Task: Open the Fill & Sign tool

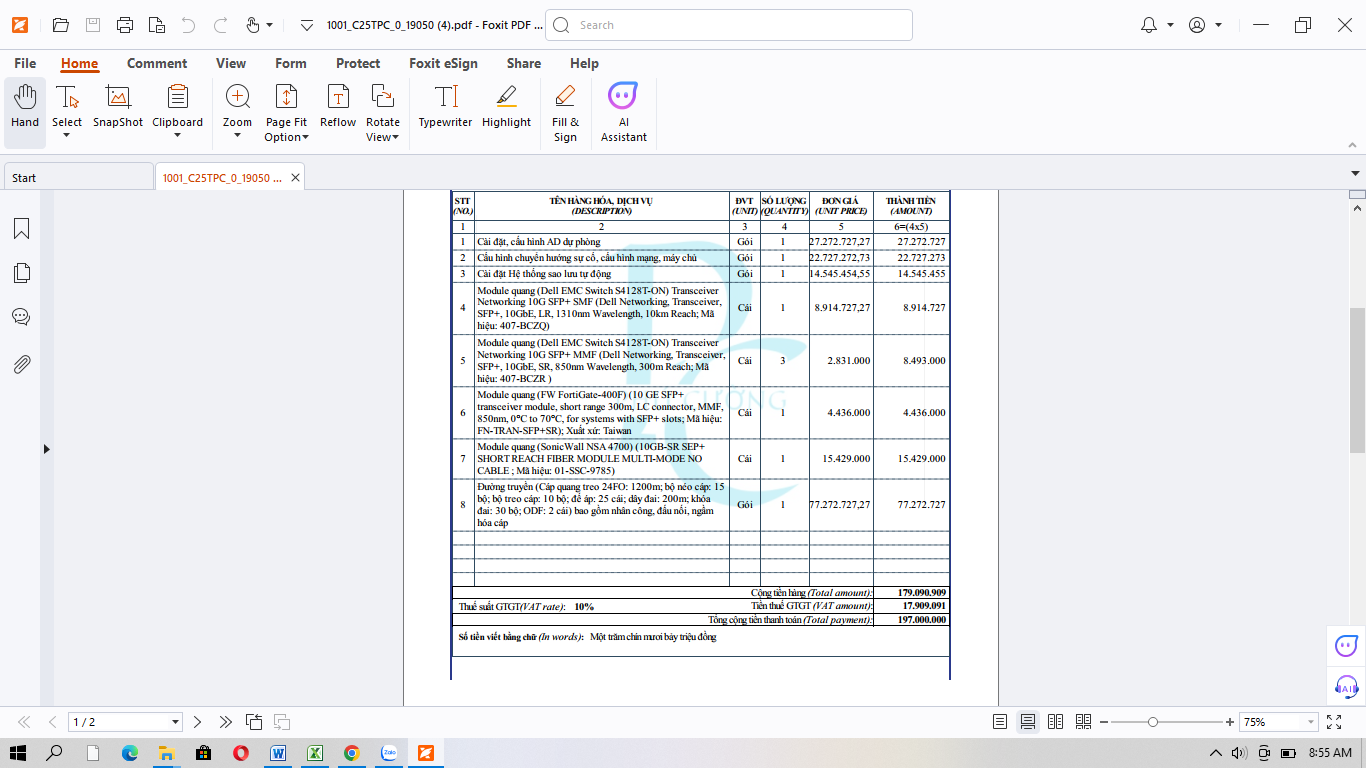Action: 565,112
